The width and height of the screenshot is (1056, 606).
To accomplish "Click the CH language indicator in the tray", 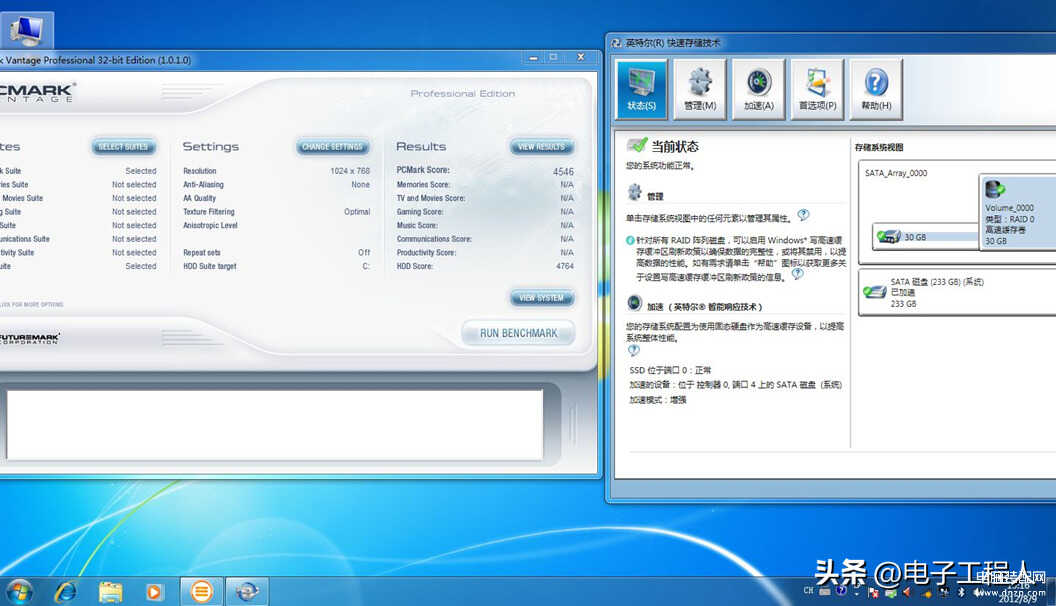I will click(808, 591).
